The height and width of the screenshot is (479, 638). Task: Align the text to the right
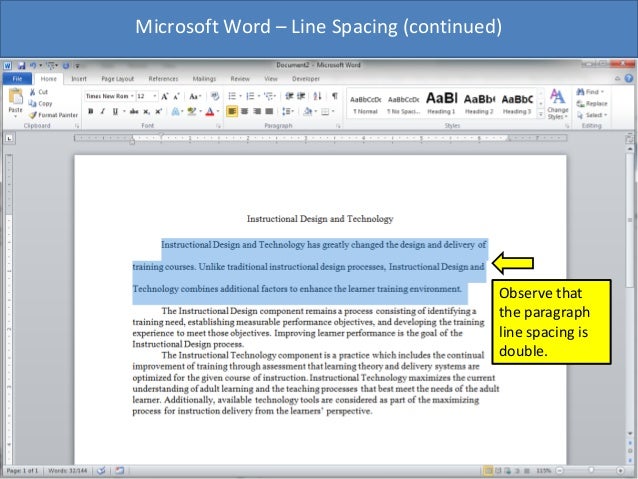coord(257,111)
